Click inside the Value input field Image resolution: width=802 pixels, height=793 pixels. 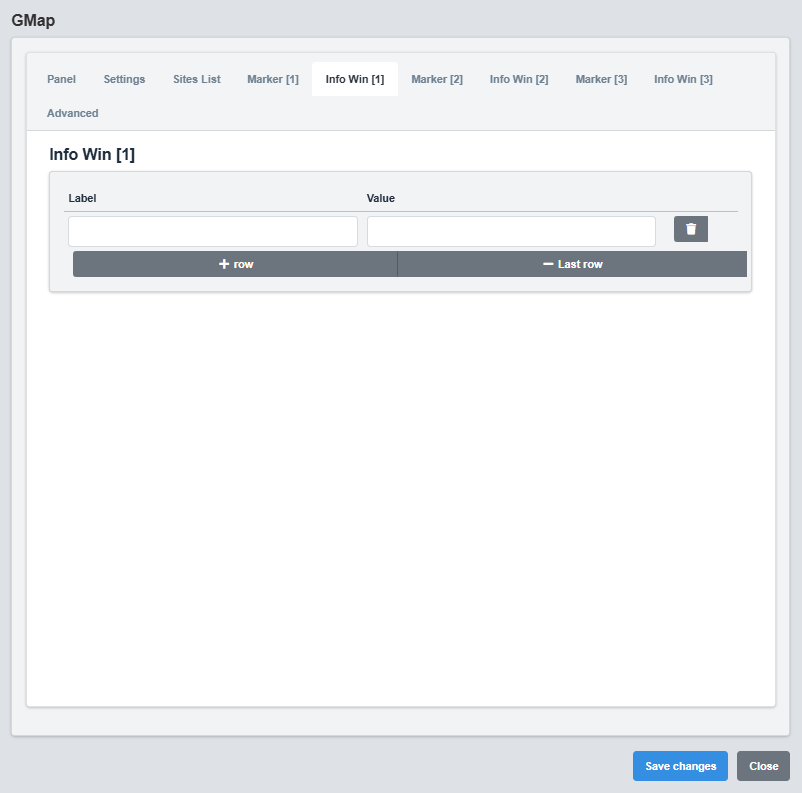click(510, 230)
